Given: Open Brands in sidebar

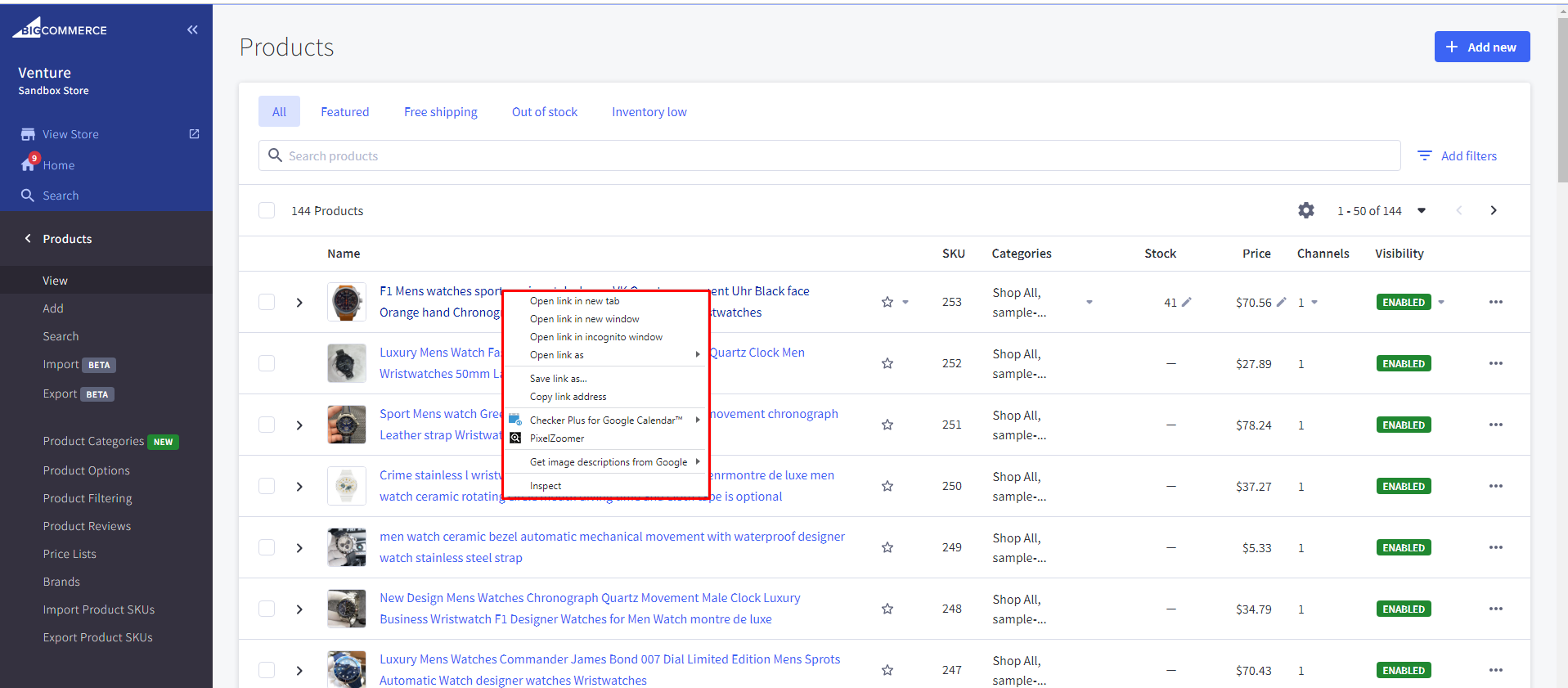Looking at the screenshot, I should 61,582.
